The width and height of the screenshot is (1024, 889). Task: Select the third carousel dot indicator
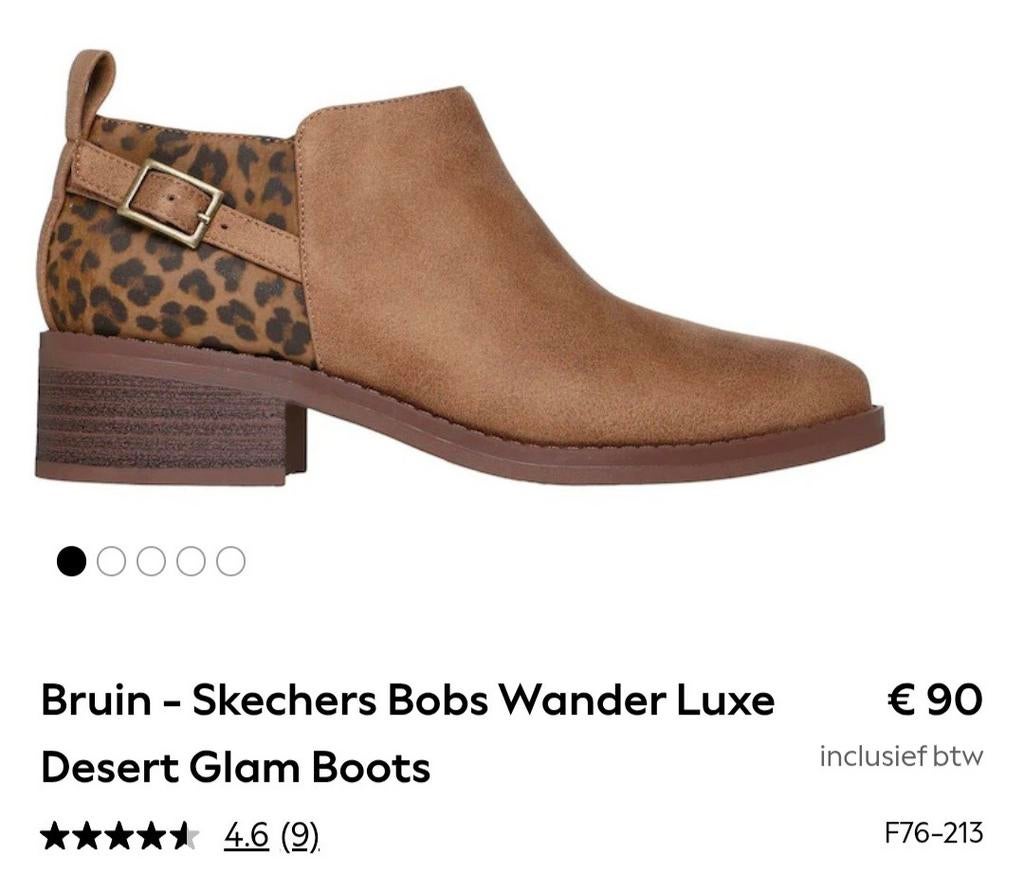[x=150, y=560]
